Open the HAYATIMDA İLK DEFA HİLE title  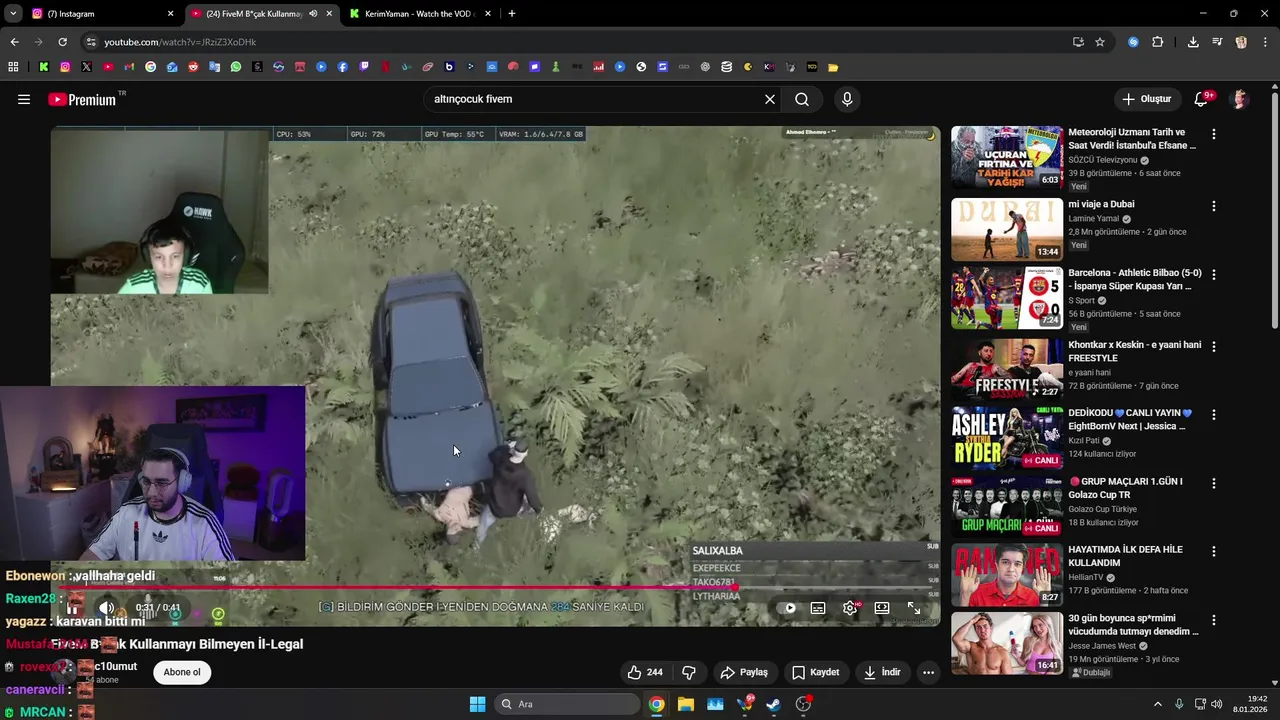pyautogui.click(x=1125, y=556)
